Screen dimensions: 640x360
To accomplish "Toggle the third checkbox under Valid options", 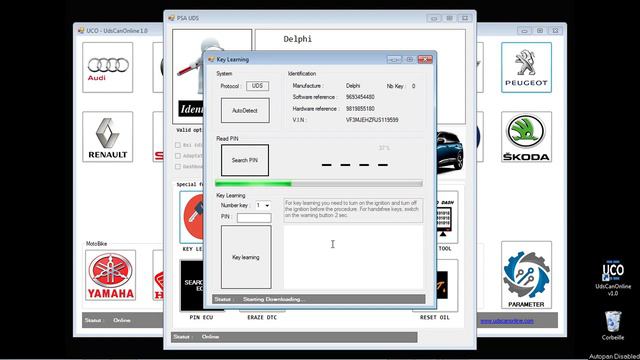I will [x=178, y=167].
